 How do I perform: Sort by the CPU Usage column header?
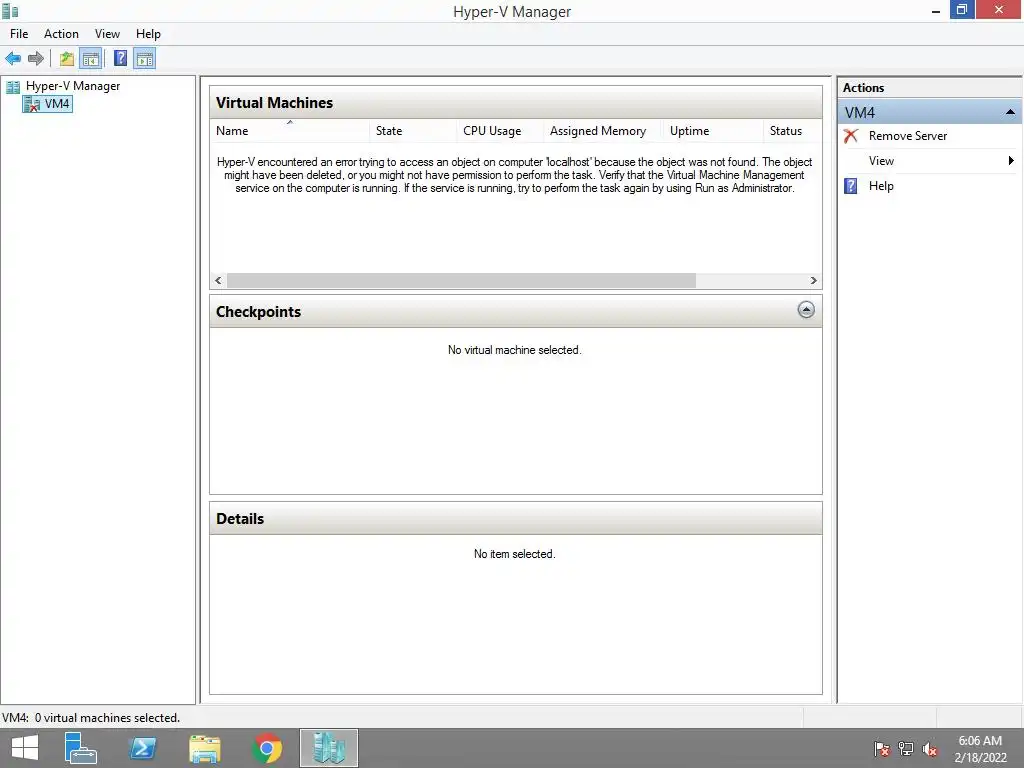[500, 131]
